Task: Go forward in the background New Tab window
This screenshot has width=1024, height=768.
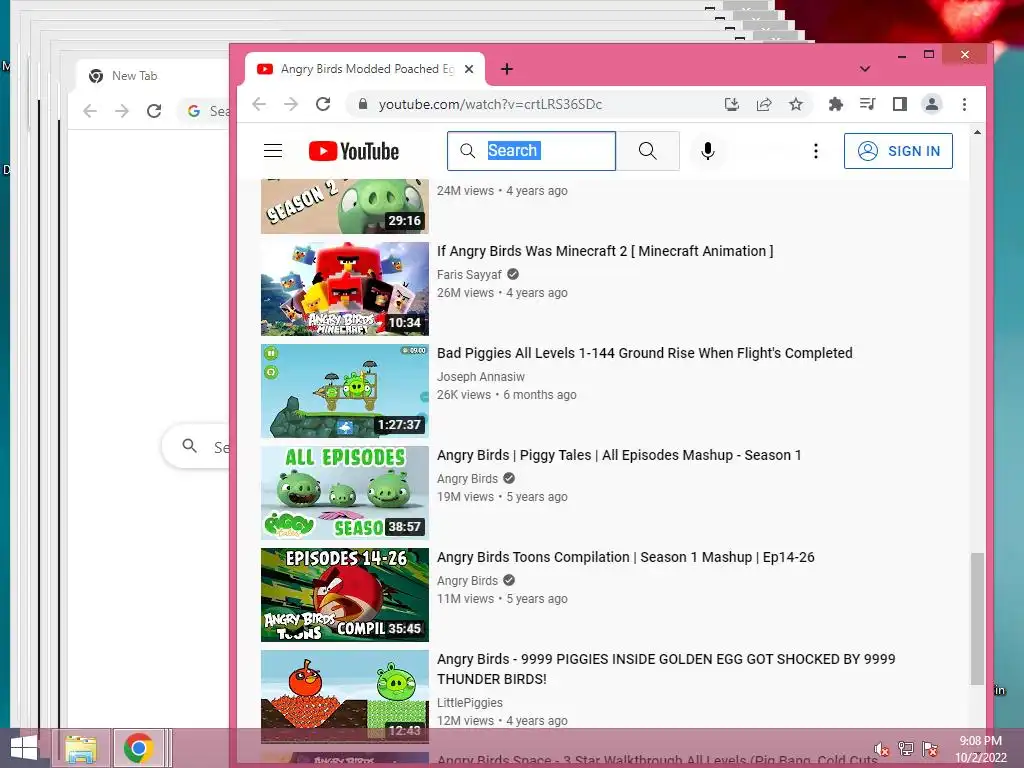Action: pyautogui.click(x=121, y=111)
